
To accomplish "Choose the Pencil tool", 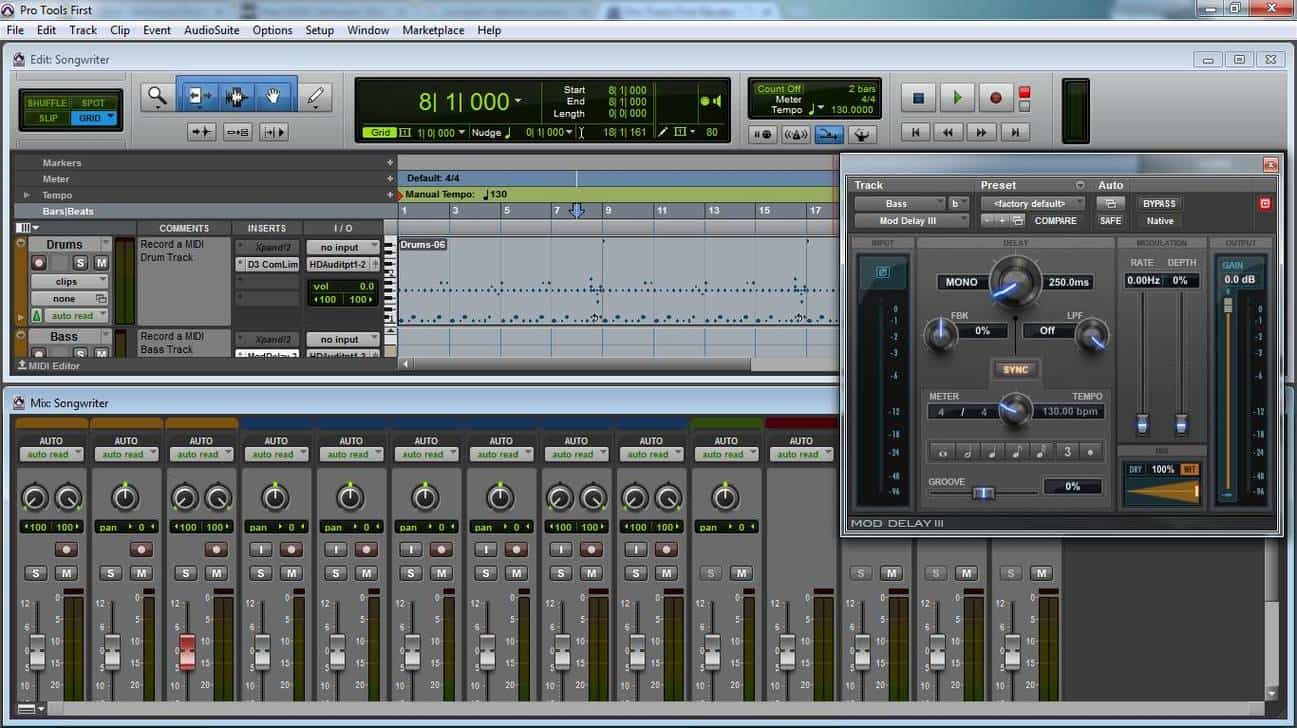I will pos(315,97).
